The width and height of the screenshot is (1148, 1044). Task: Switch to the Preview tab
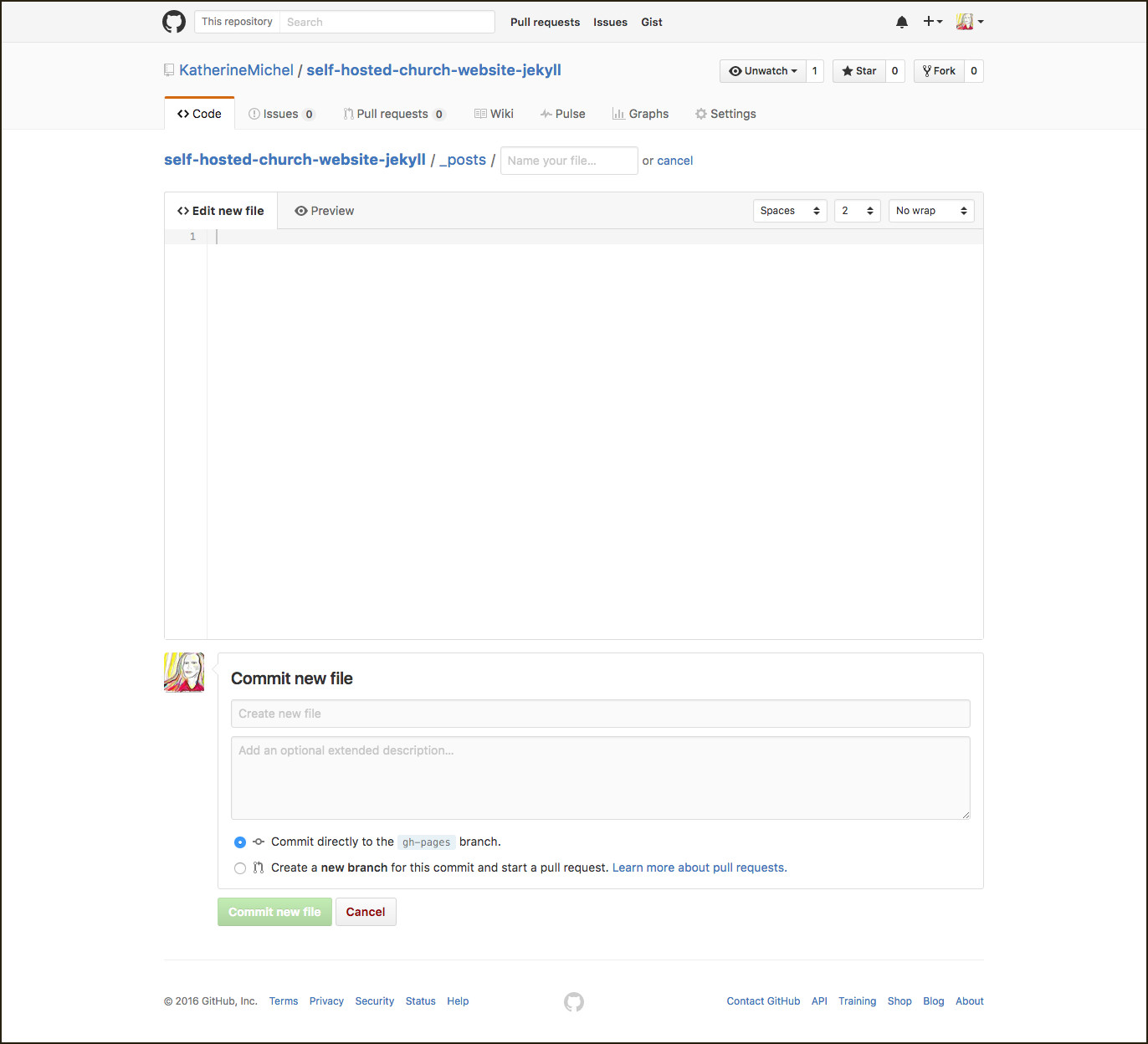[x=325, y=211]
